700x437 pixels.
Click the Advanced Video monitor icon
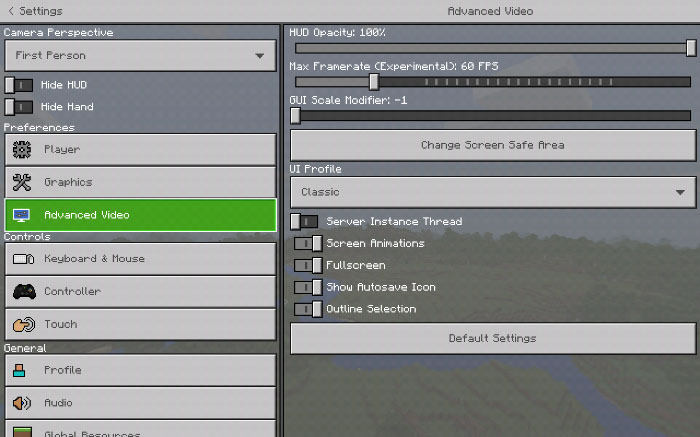click(x=21, y=215)
